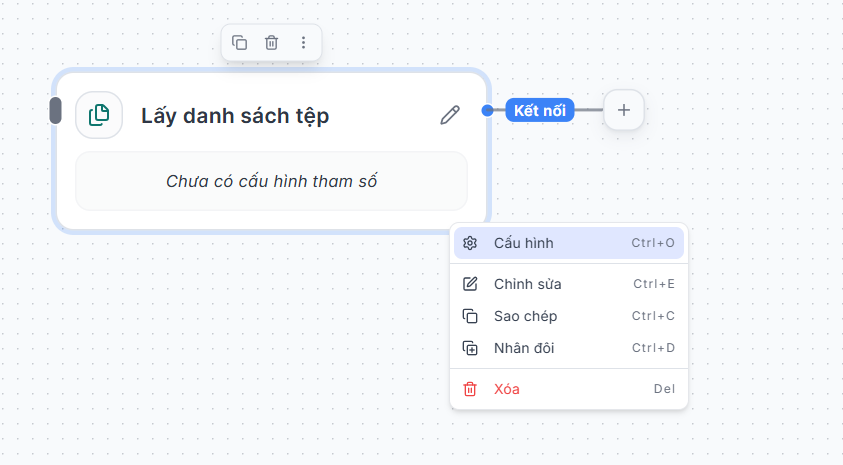The height and width of the screenshot is (465, 843).
Task: Click the pencil edit icon on the node
Action: 450,115
